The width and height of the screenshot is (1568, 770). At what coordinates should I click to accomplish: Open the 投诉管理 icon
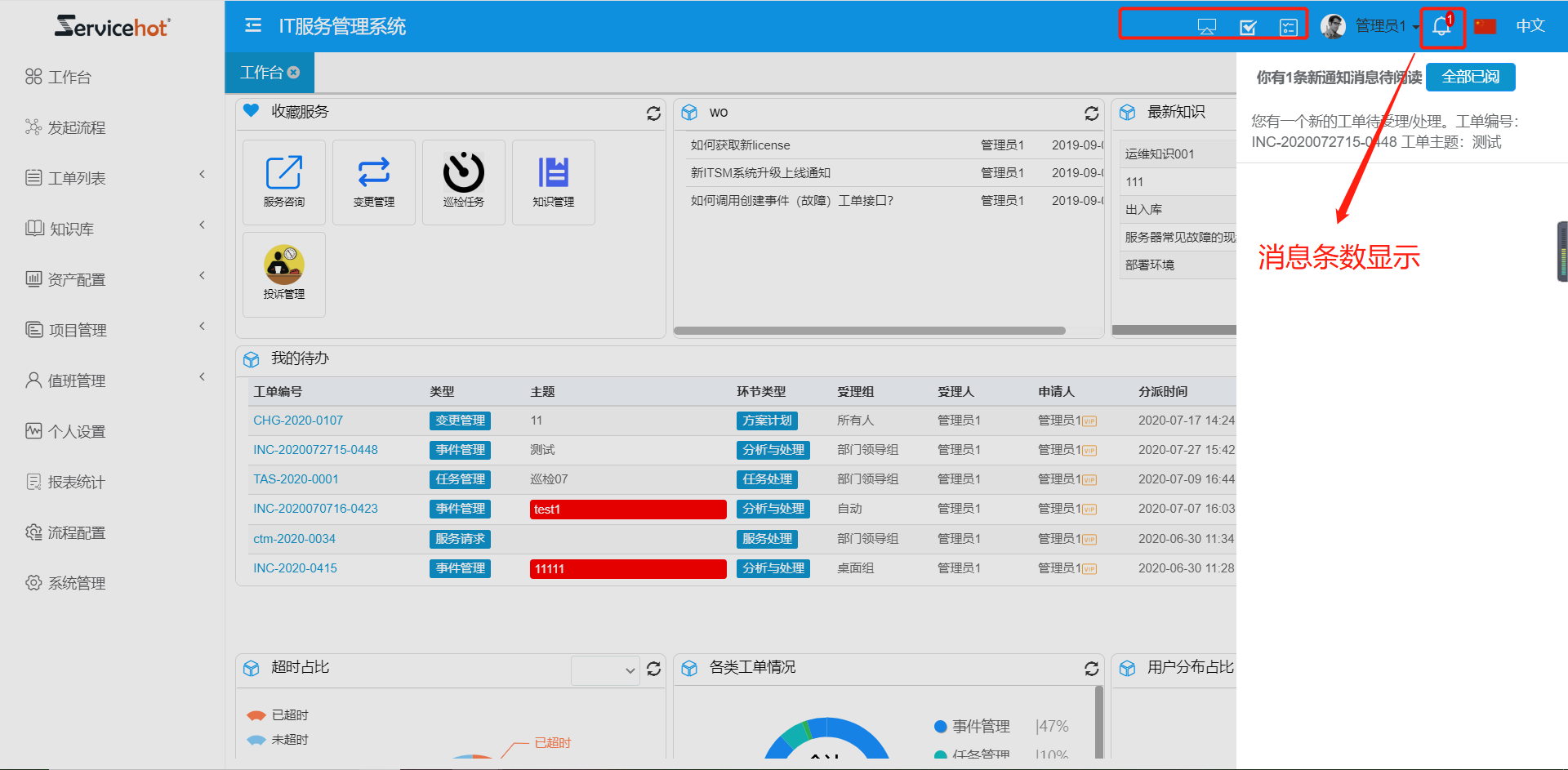[283, 274]
